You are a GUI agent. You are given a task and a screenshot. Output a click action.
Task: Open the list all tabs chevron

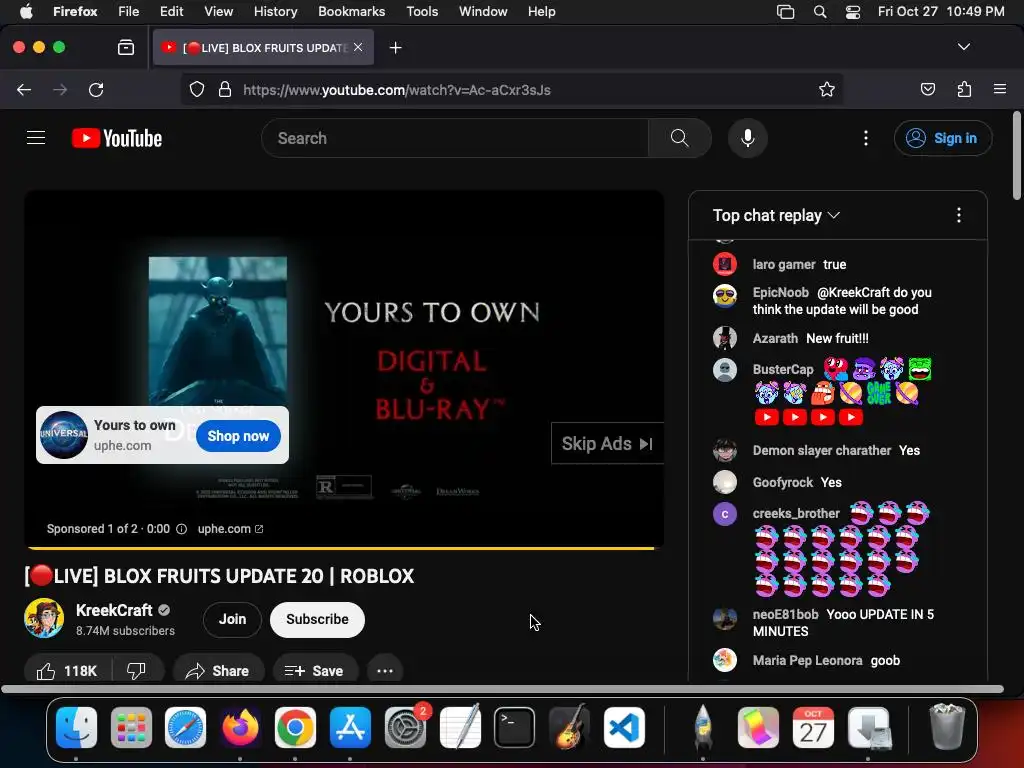point(963,47)
